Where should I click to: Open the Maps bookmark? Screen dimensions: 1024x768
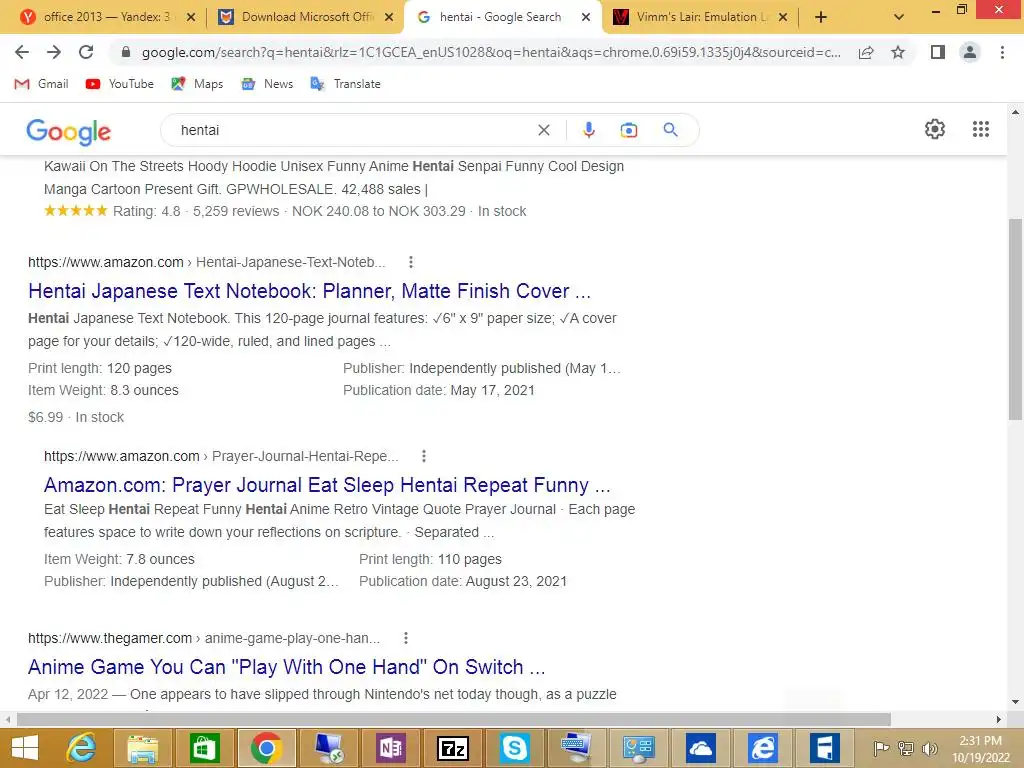197,84
